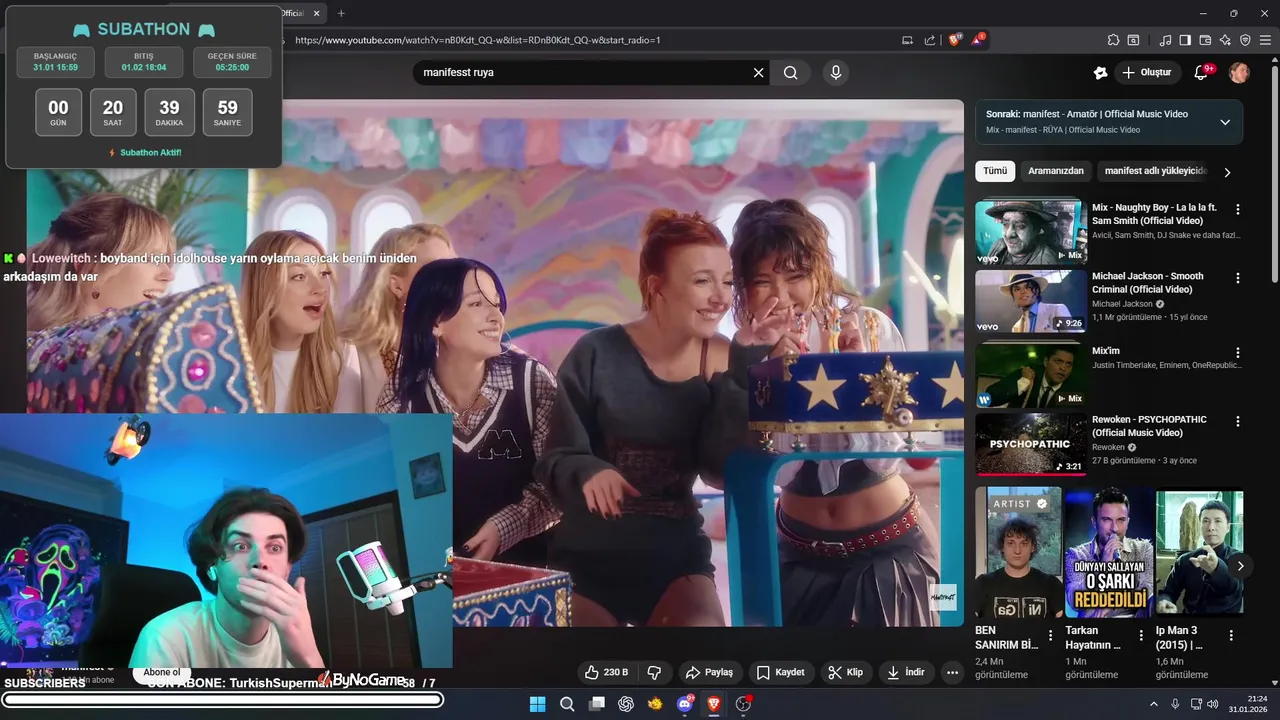The height and width of the screenshot is (720, 1280).
Task: Select the Tümü filter chip
Action: click(995, 171)
